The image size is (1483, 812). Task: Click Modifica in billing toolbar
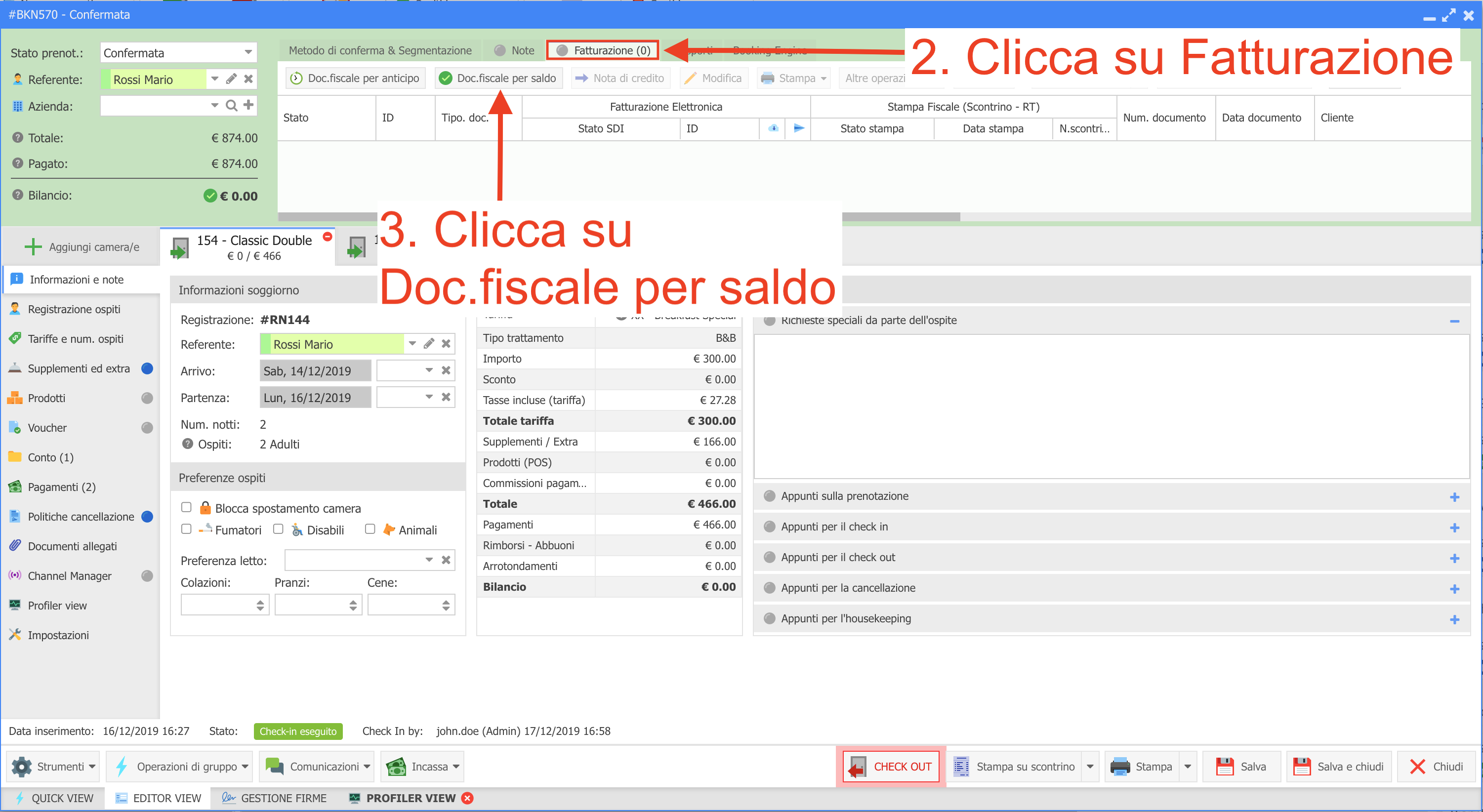[x=713, y=78]
